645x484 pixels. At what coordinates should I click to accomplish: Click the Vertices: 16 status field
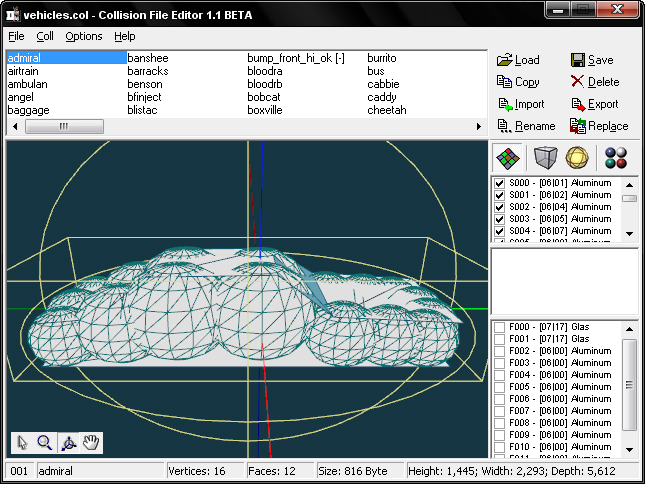point(204,471)
